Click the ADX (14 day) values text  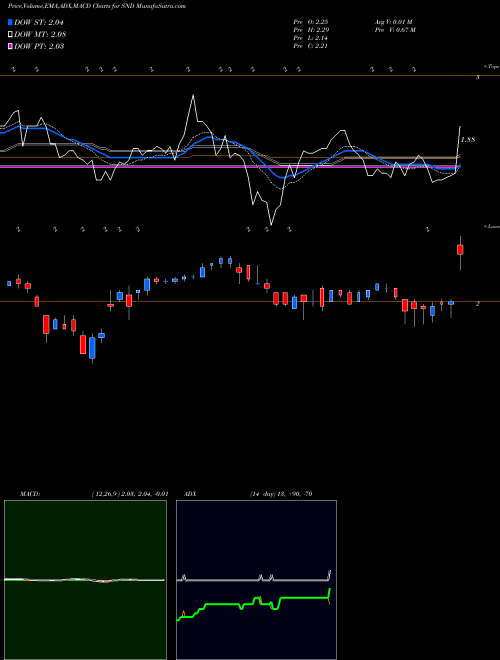[281, 494]
